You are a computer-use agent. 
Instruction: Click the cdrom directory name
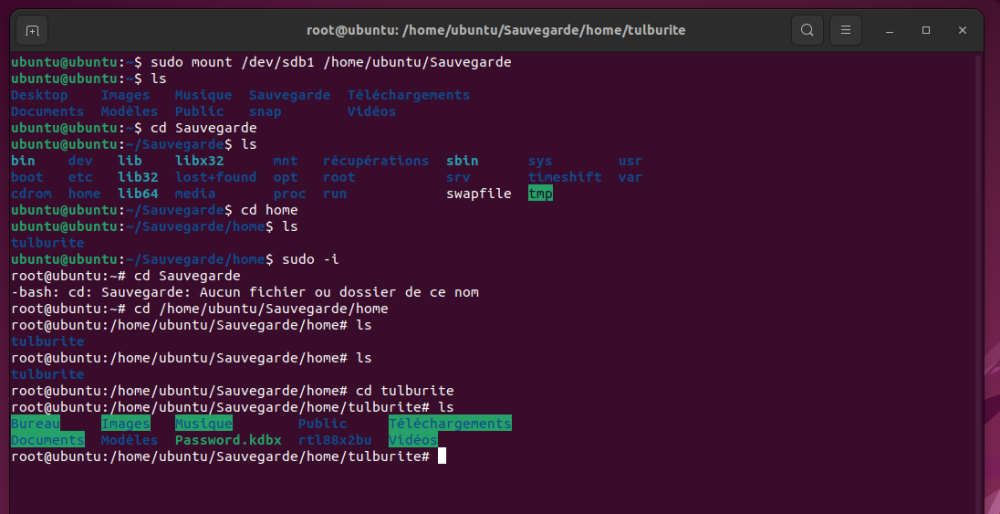pyautogui.click(x=31, y=193)
